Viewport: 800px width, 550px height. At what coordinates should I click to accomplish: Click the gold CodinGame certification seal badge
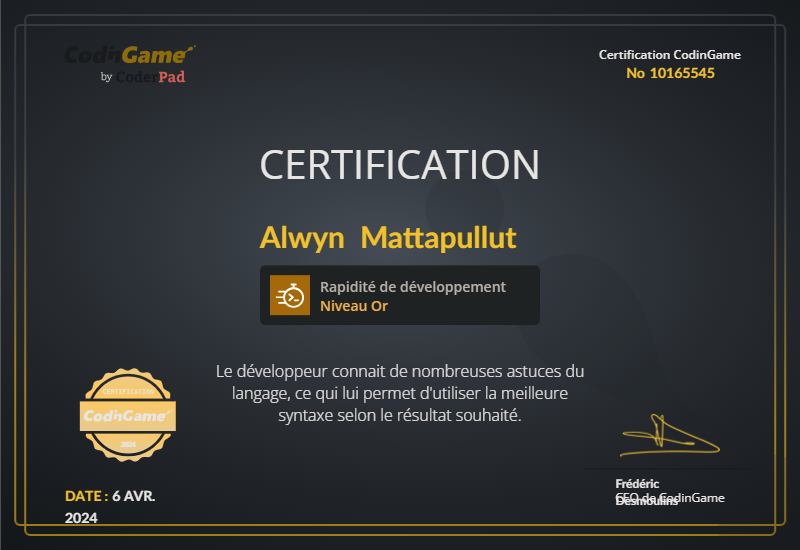[x=127, y=413]
